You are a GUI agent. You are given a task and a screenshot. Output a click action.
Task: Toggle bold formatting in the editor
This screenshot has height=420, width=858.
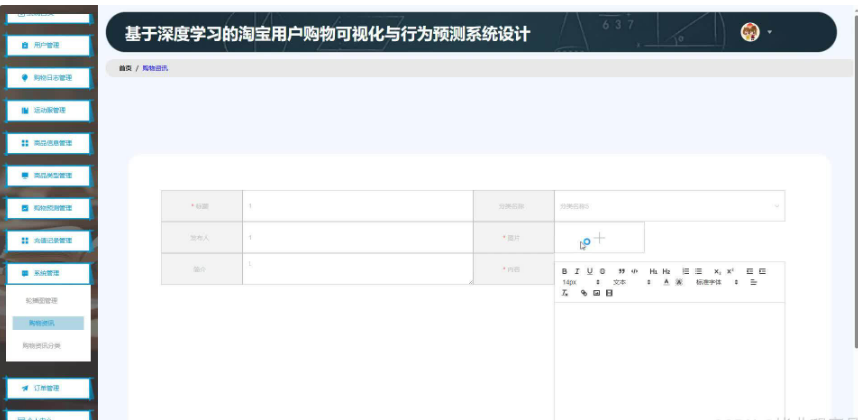[x=565, y=271]
